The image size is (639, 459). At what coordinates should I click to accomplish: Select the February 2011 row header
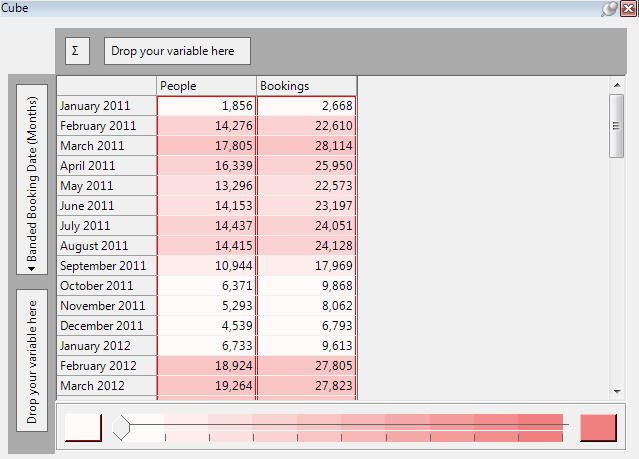pos(107,126)
